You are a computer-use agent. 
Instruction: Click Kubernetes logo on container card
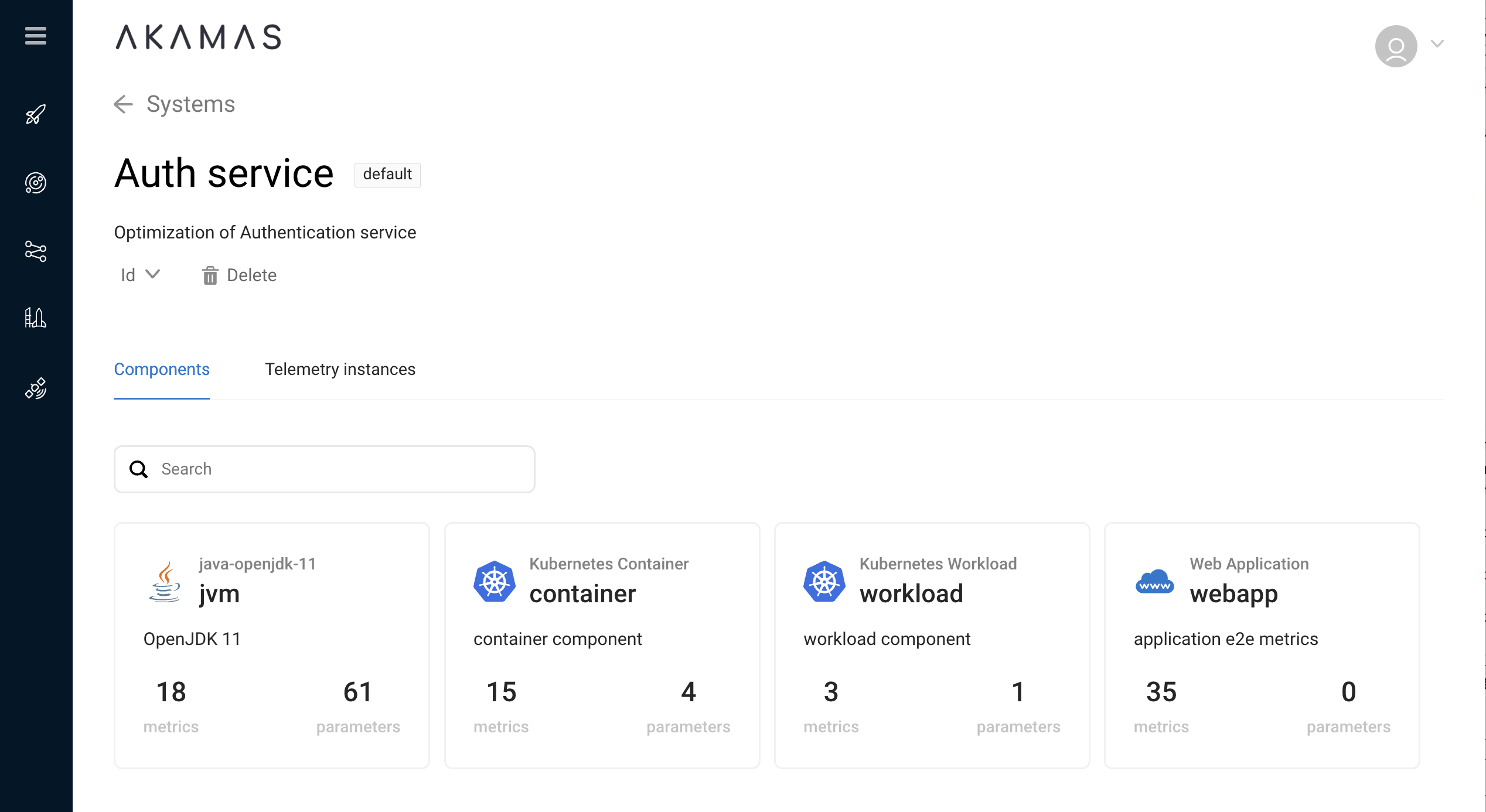(x=494, y=581)
